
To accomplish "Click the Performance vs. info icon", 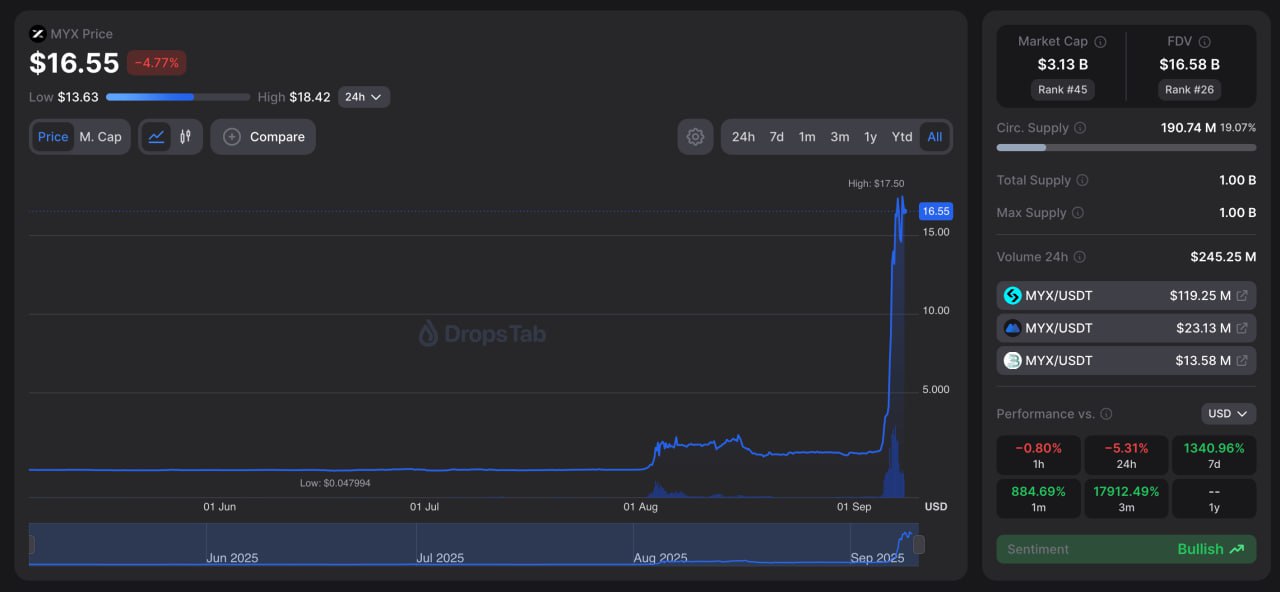I will point(1105,414).
